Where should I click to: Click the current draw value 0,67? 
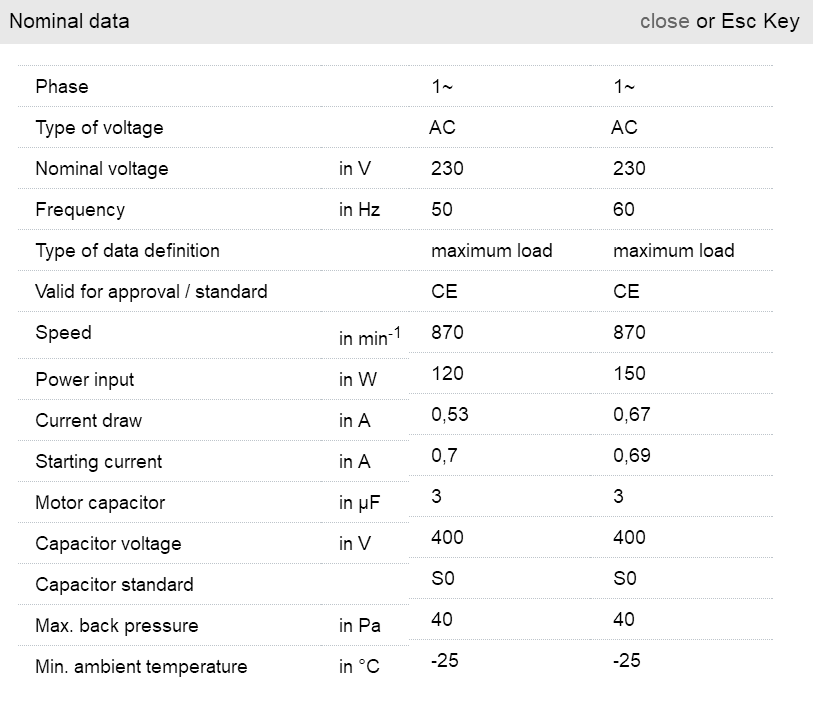tap(632, 415)
